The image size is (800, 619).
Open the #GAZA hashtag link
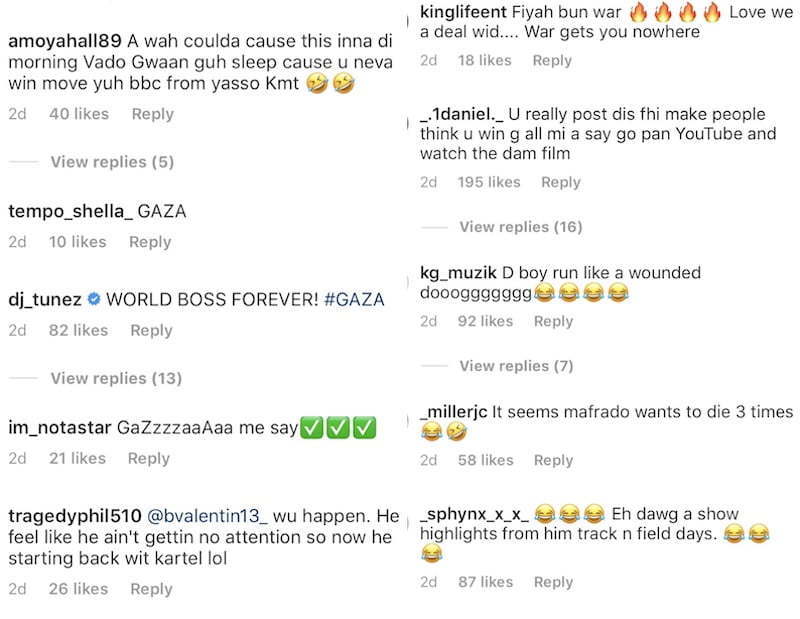[354, 299]
